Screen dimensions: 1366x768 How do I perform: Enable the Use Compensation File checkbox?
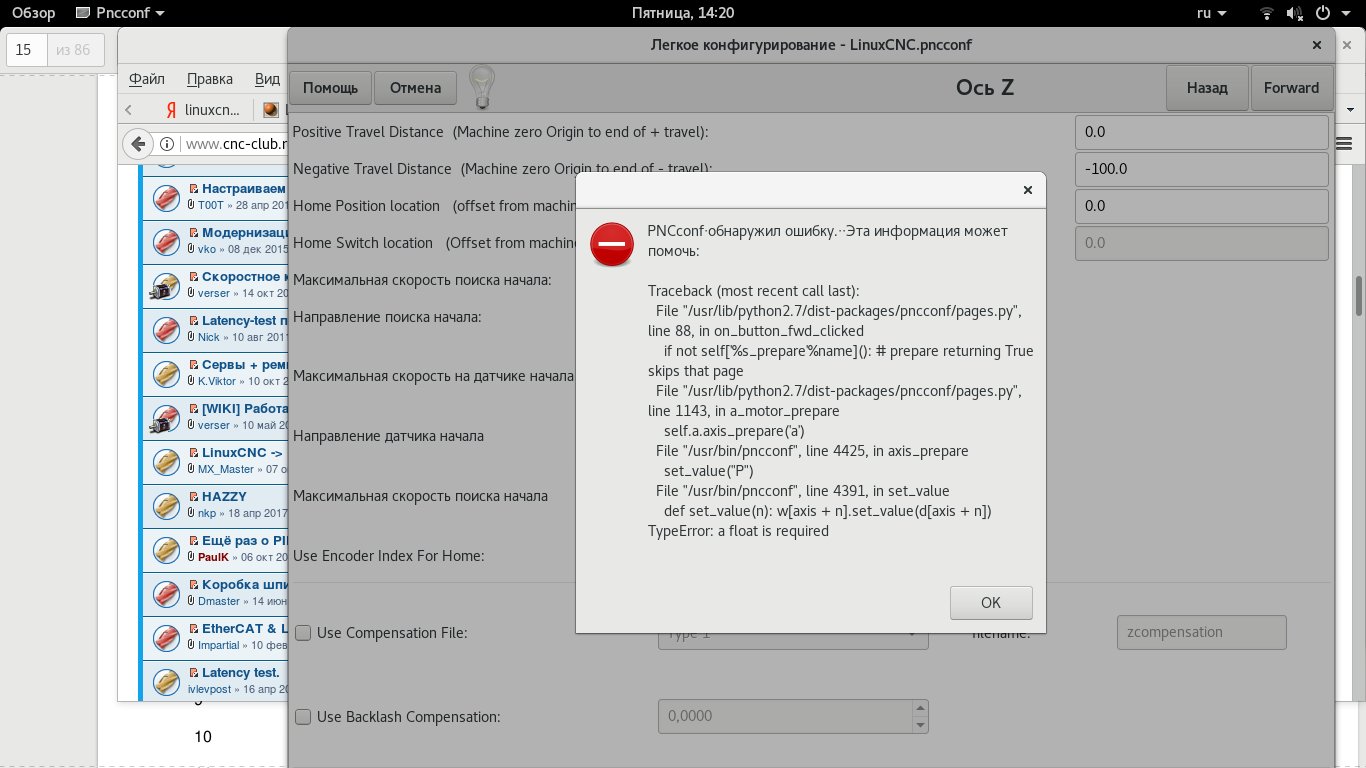(303, 633)
